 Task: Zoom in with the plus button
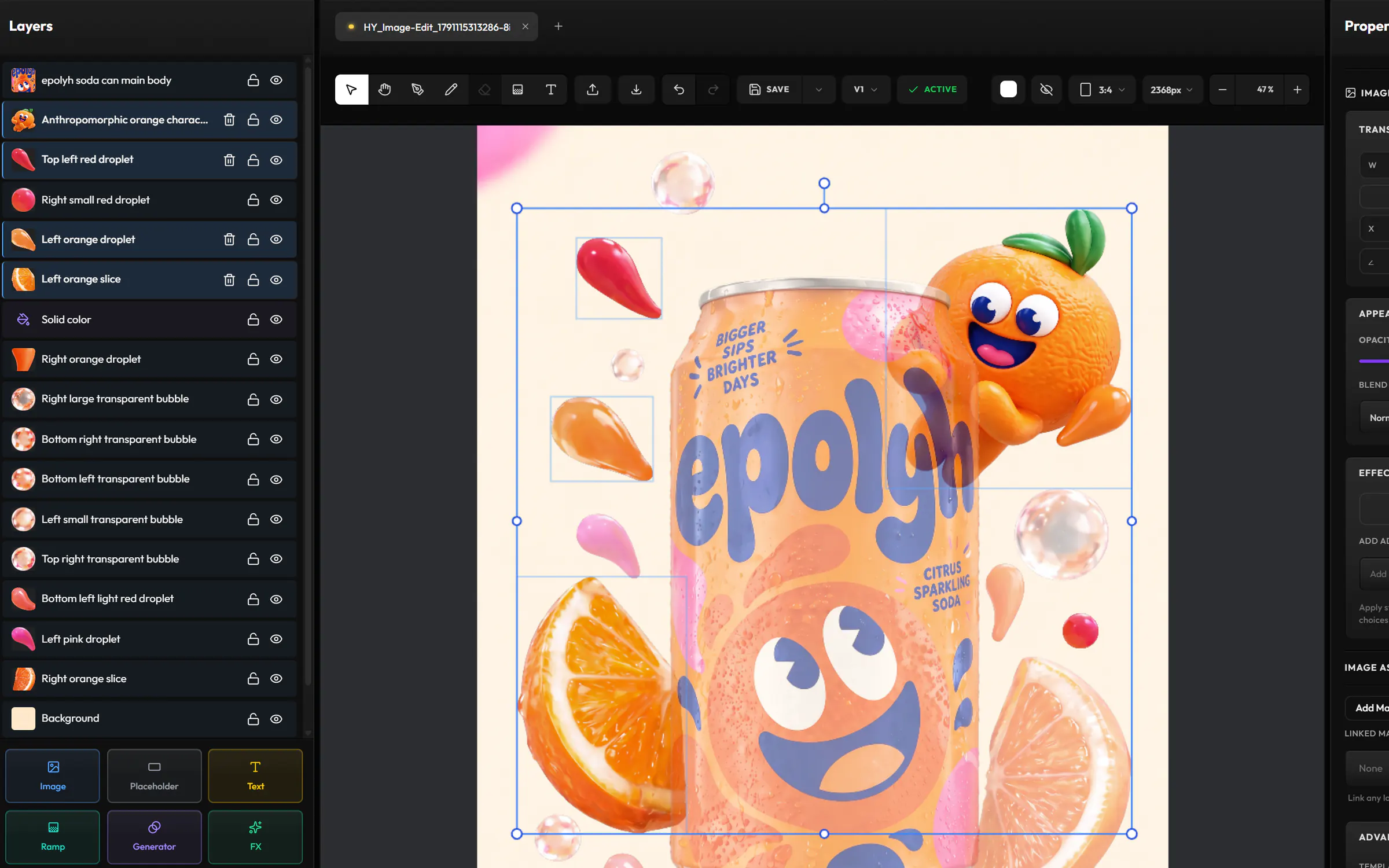(x=1297, y=90)
